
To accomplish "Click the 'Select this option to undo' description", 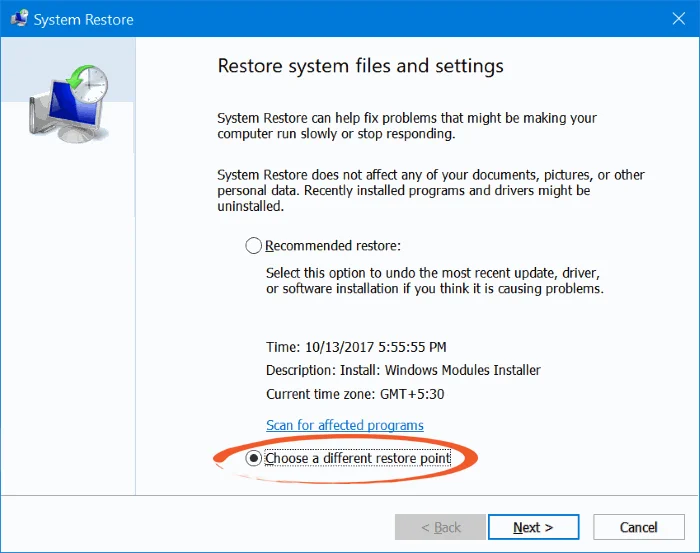I will point(435,281).
